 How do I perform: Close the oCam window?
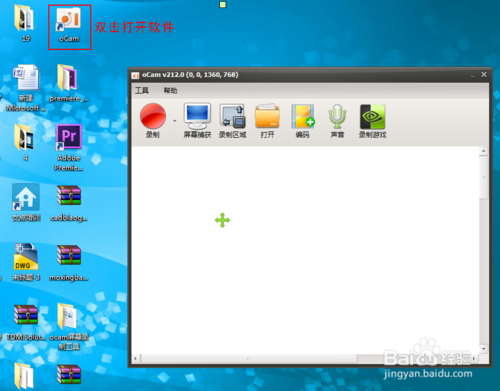coord(484,75)
